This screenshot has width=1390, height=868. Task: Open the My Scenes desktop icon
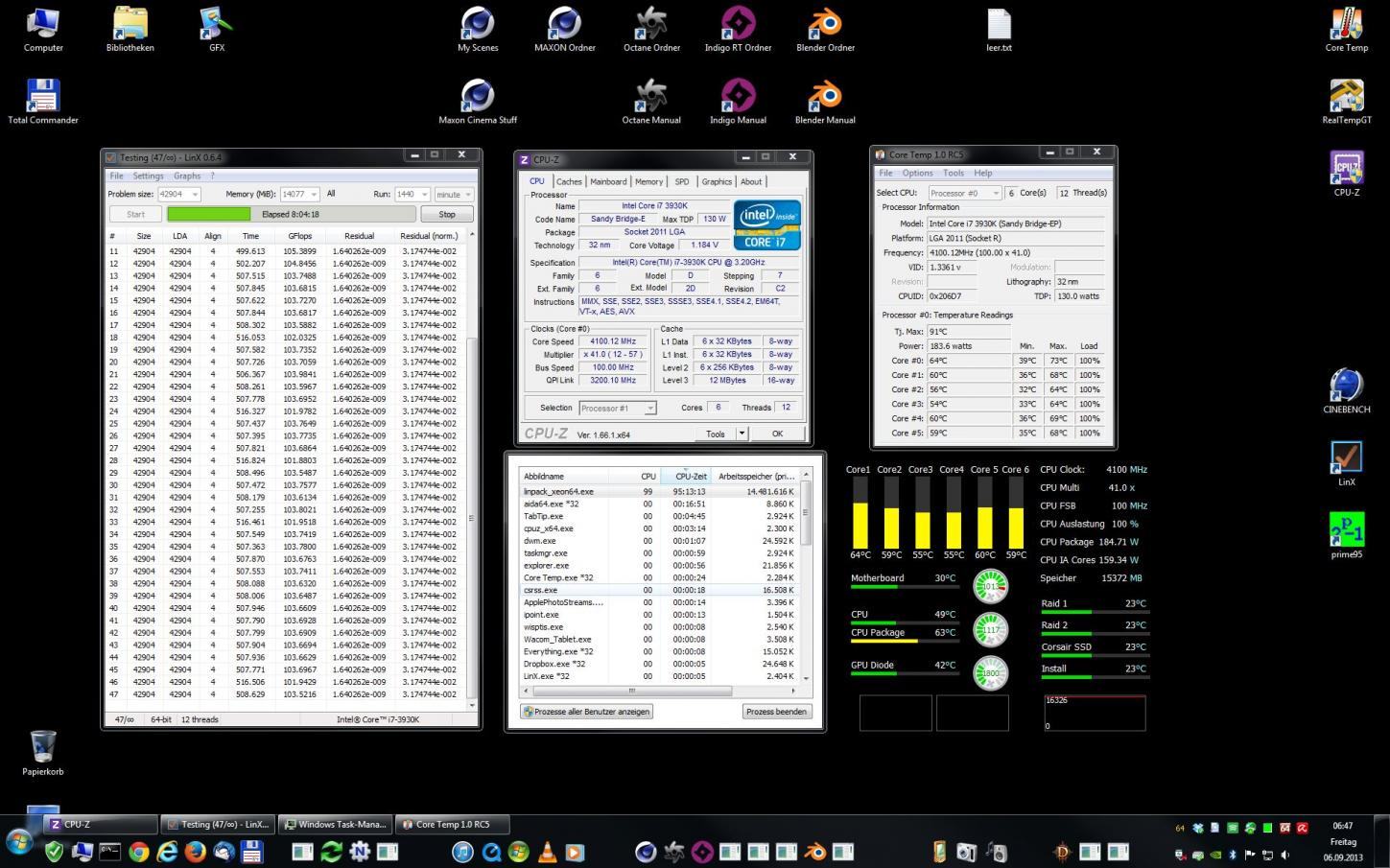coord(478,30)
